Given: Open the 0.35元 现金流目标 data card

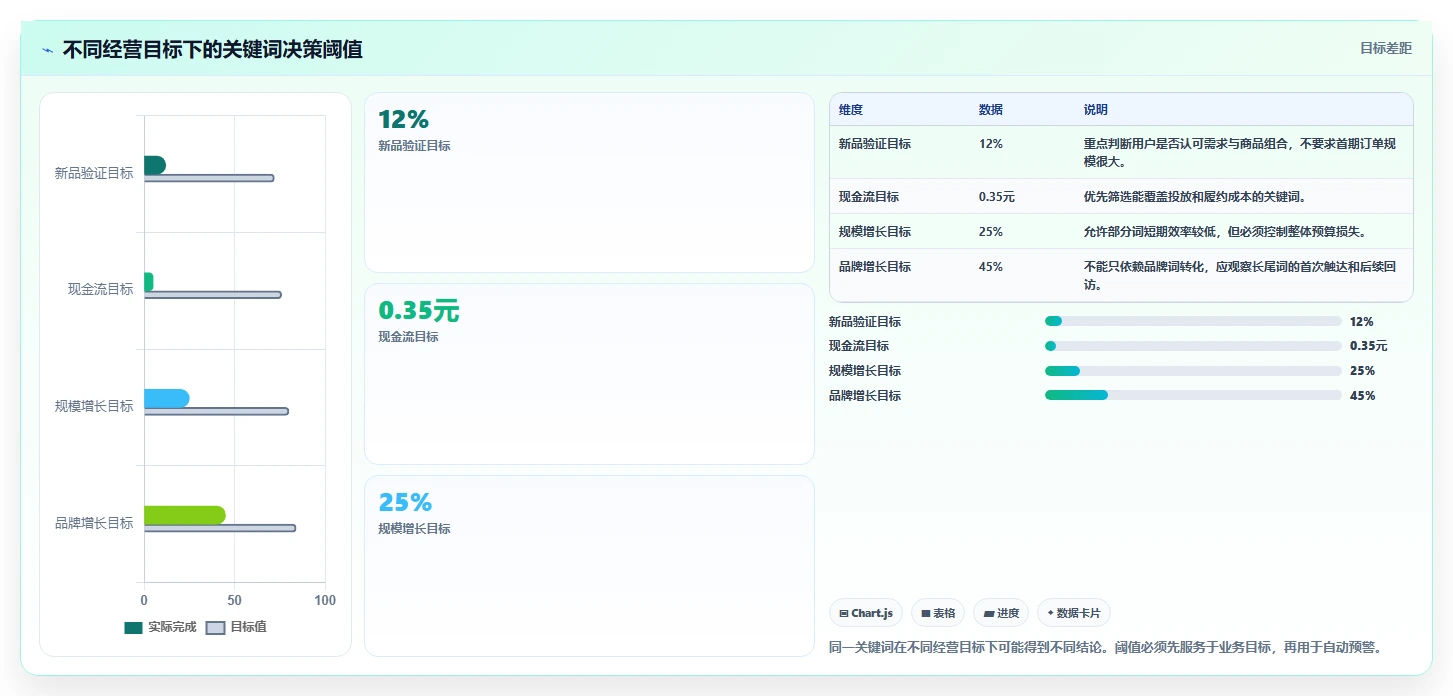Looking at the screenshot, I should click(589, 374).
